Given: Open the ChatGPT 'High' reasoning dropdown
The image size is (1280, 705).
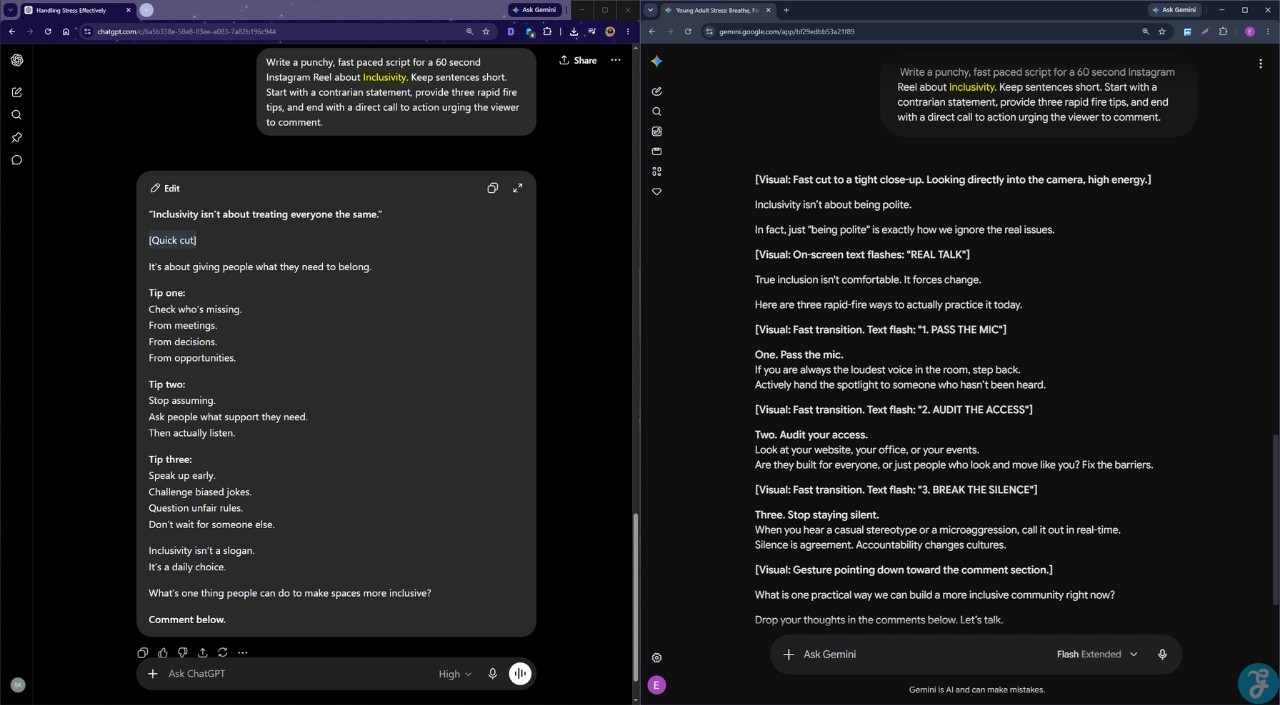Looking at the screenshot, I should [x=455, y=674].
